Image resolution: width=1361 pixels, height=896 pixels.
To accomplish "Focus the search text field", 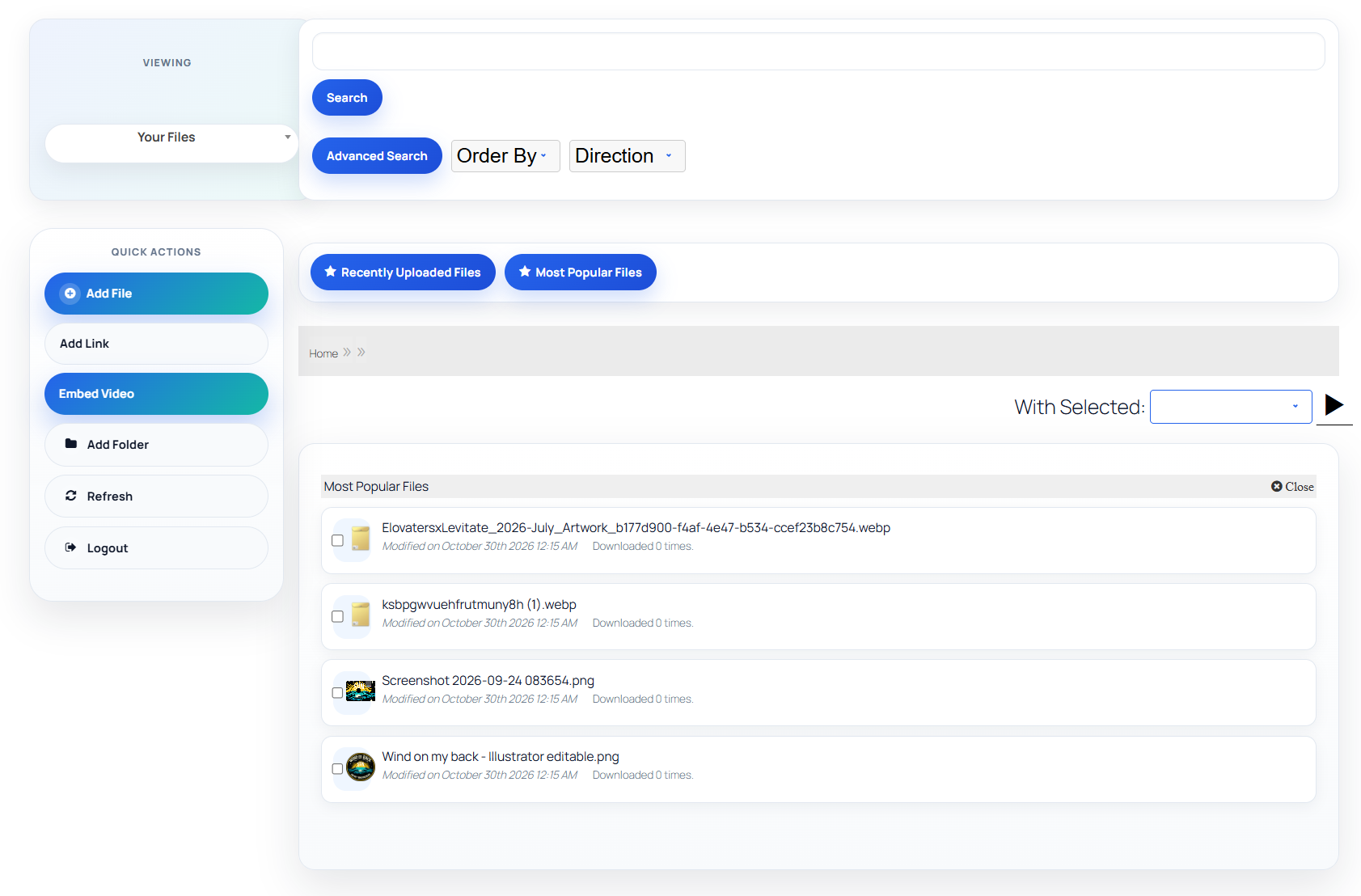I will (818, 52).
